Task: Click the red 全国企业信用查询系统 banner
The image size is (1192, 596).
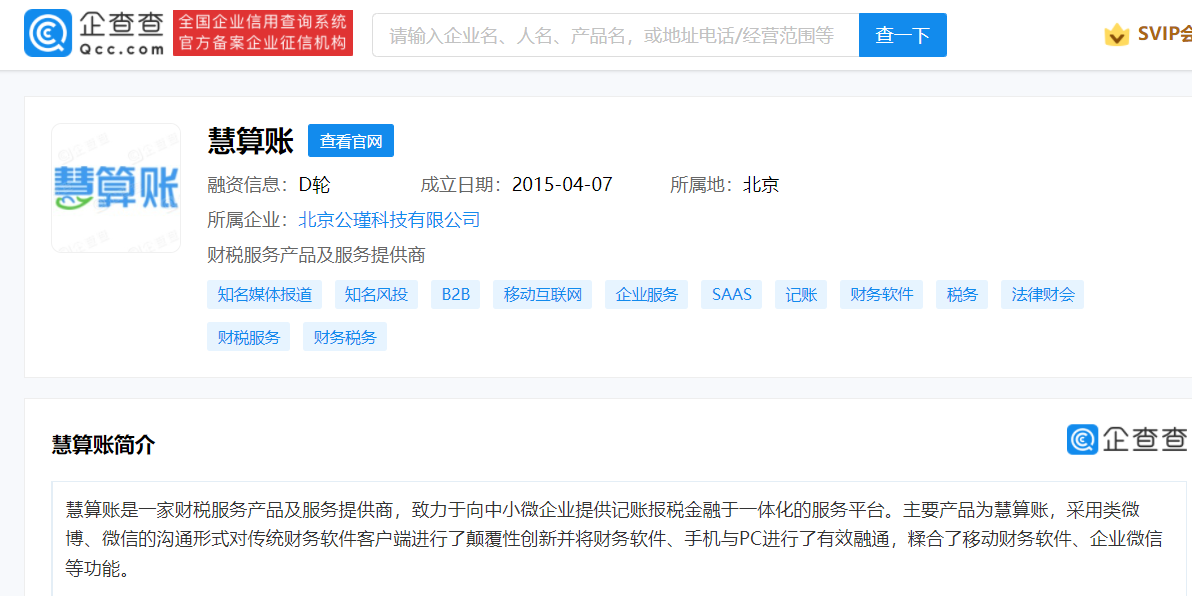Action: [x=263, y=33]
